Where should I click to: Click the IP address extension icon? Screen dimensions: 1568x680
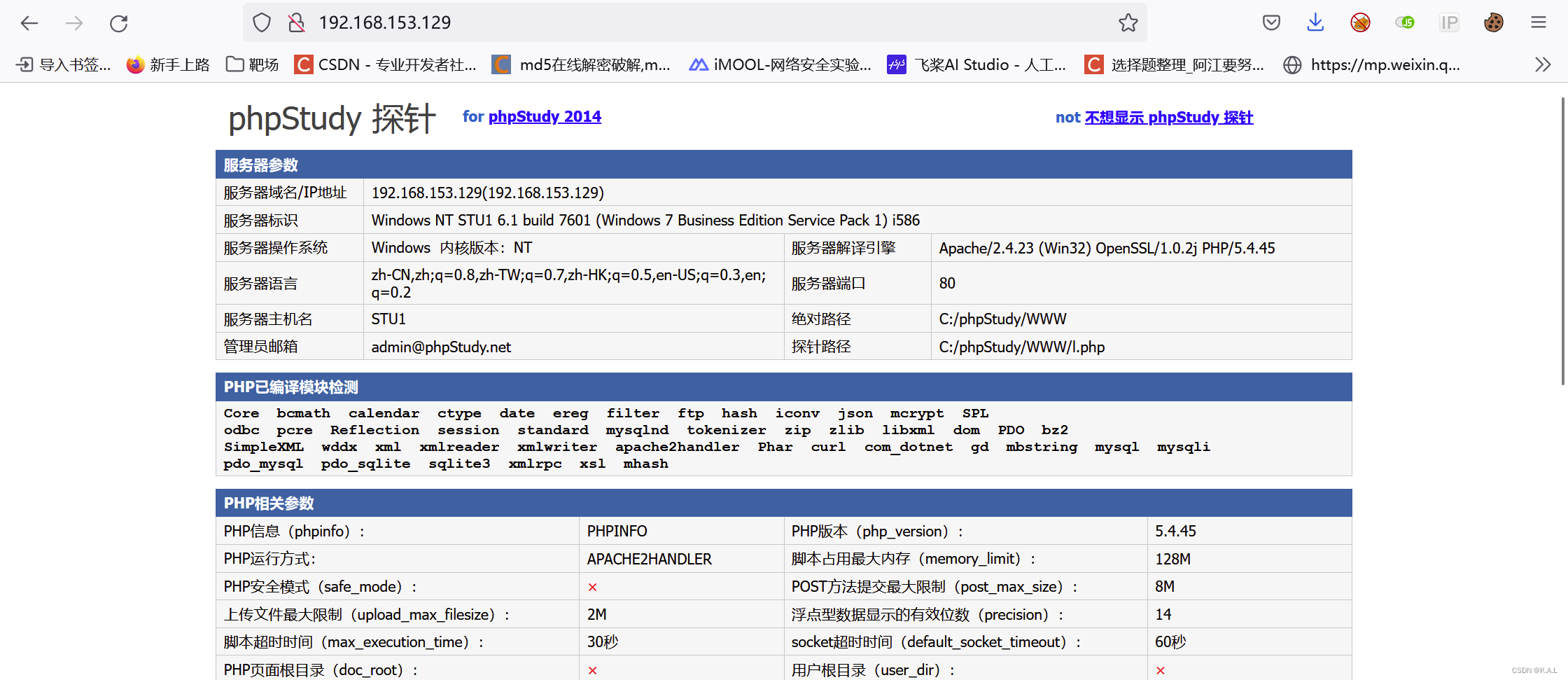point(1449,22)
